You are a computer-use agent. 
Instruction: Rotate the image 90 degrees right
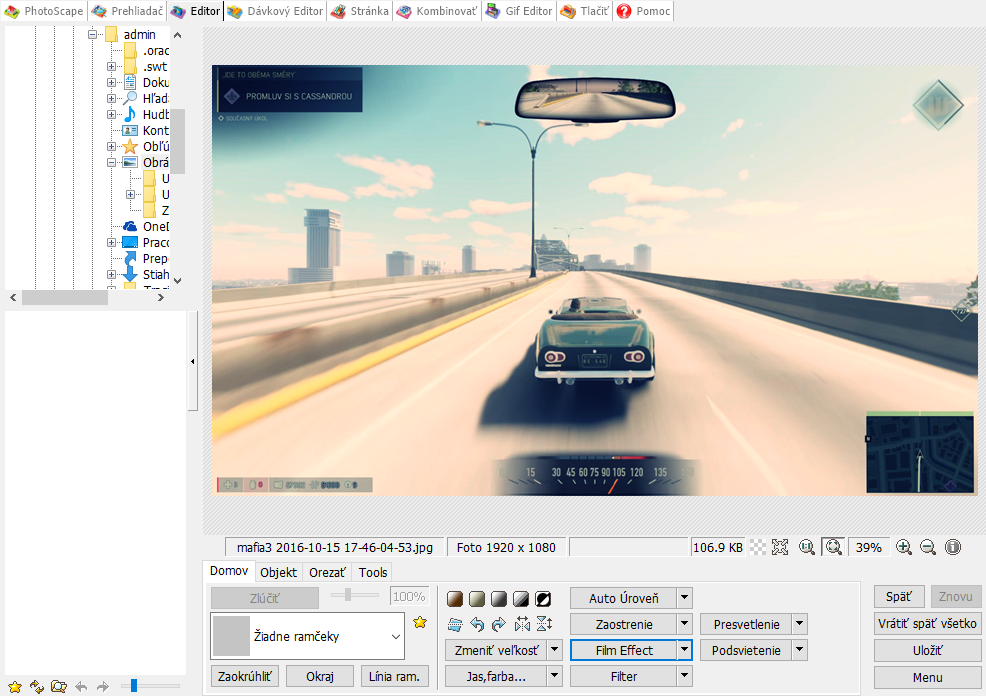pos(499,624)
